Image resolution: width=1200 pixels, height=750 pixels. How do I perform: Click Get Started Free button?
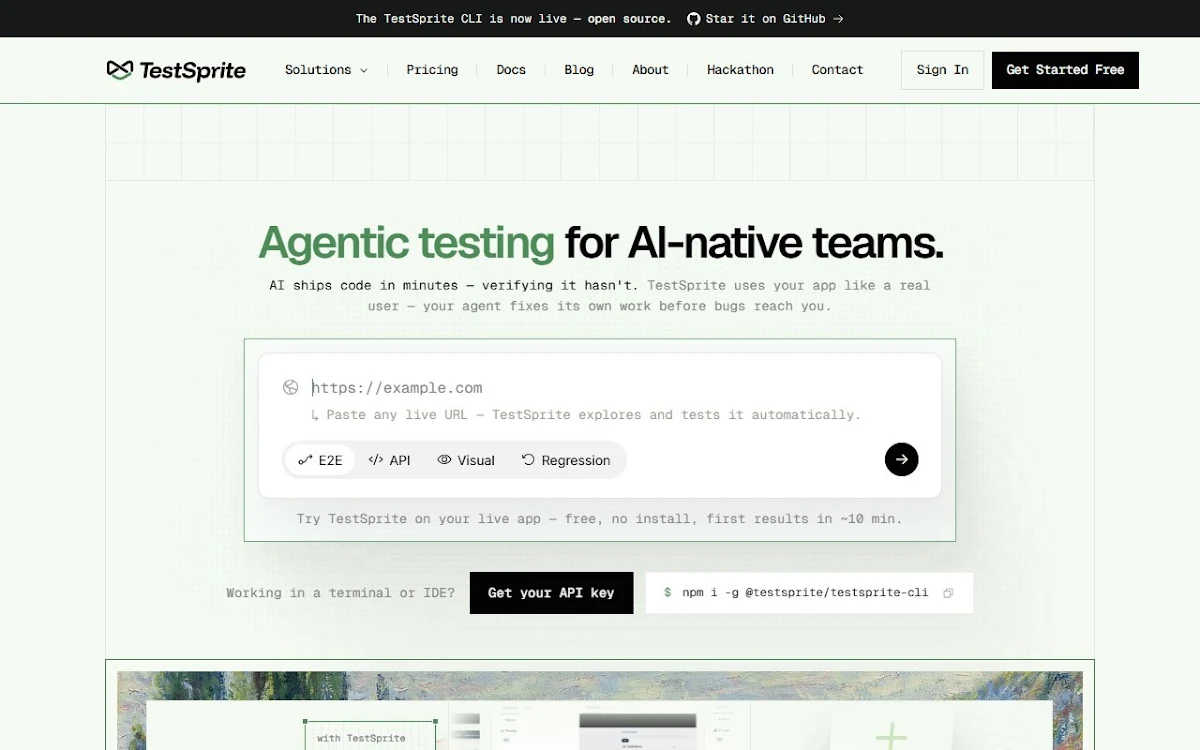[1065, 70]
